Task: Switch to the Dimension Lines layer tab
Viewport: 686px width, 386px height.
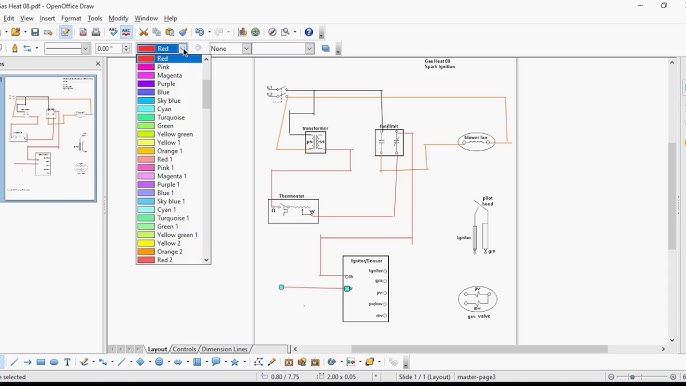Action: click(x=224, y=349)
